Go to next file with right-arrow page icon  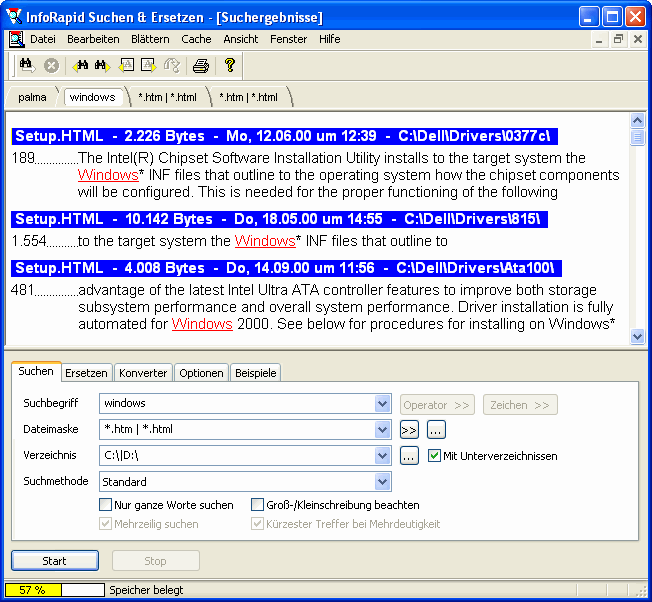click(x=148, y=65)
